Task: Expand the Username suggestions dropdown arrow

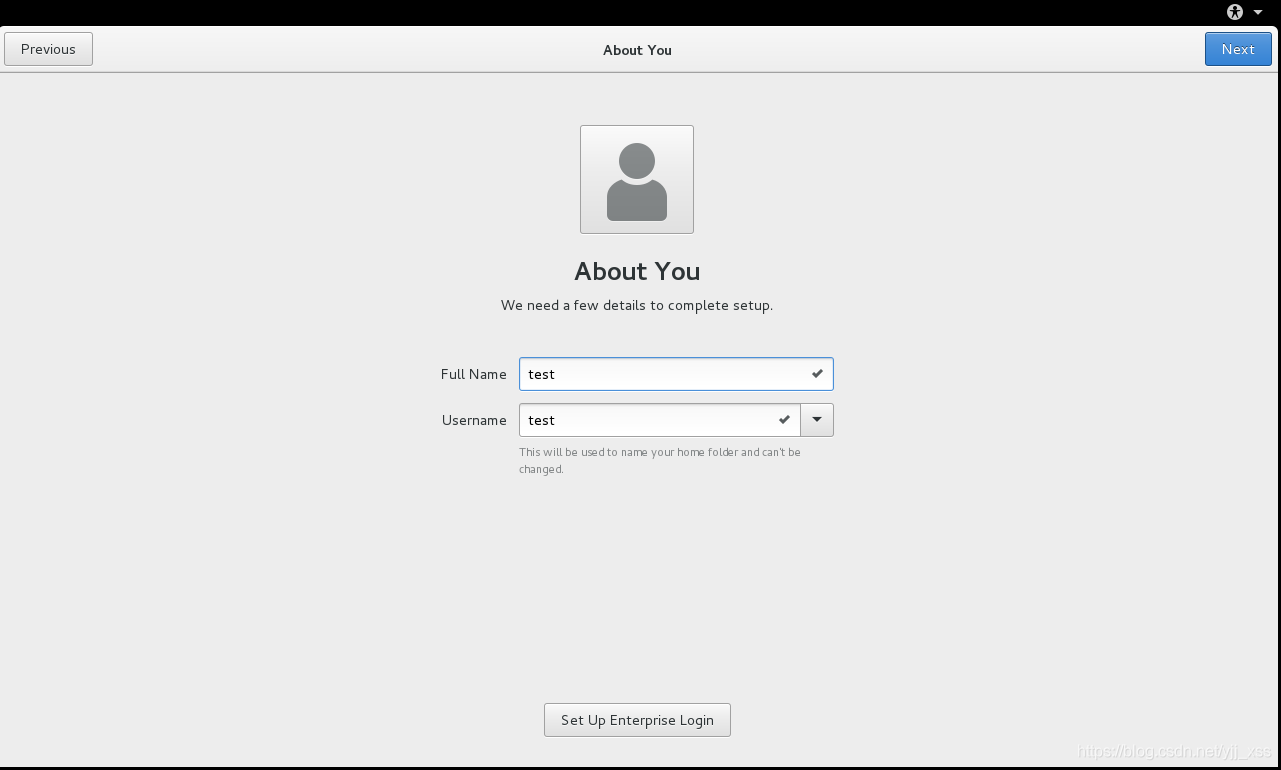Action: click(817, 420)
